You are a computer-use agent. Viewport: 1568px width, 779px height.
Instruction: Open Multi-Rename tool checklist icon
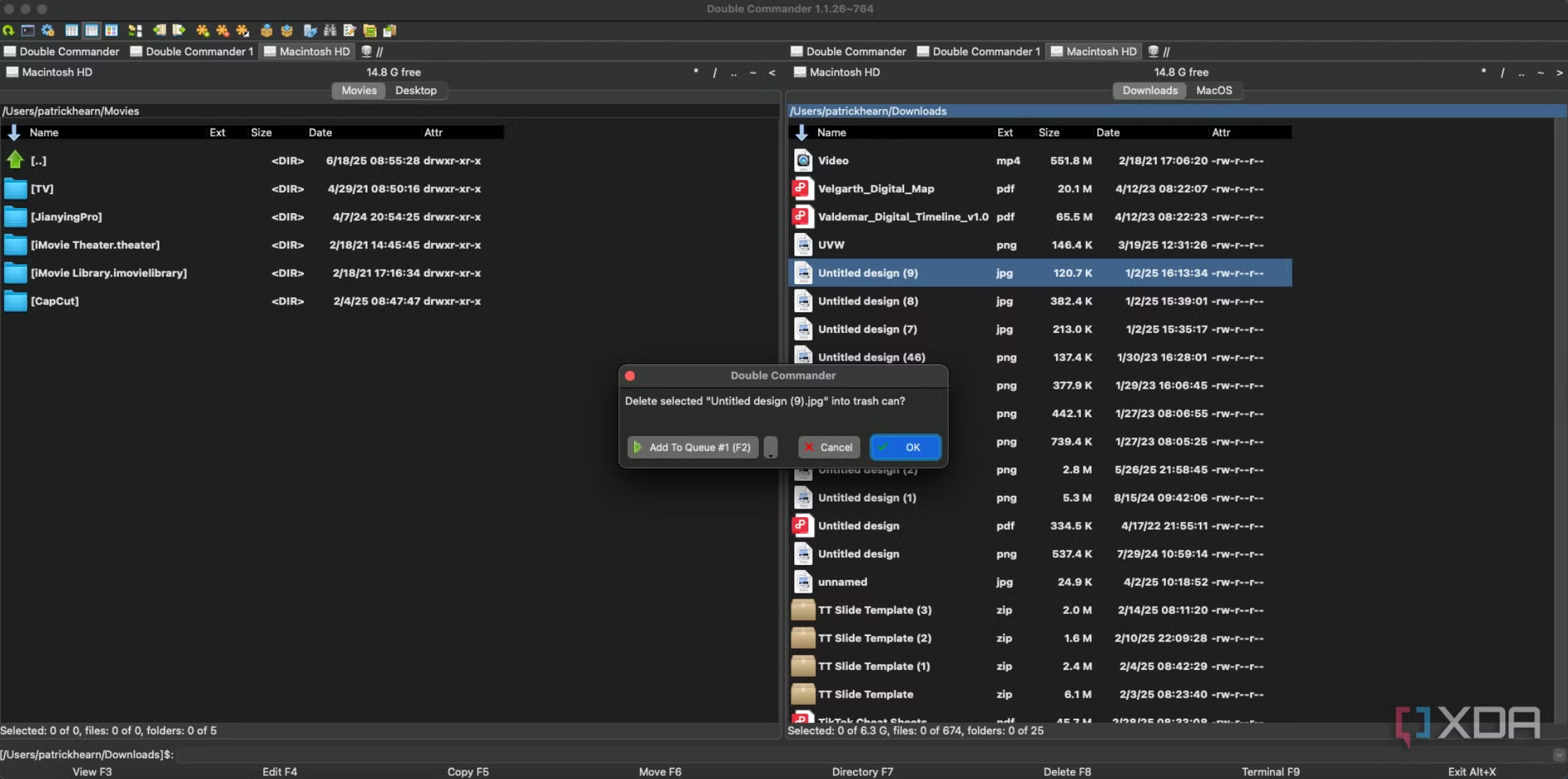pos(350,30)
